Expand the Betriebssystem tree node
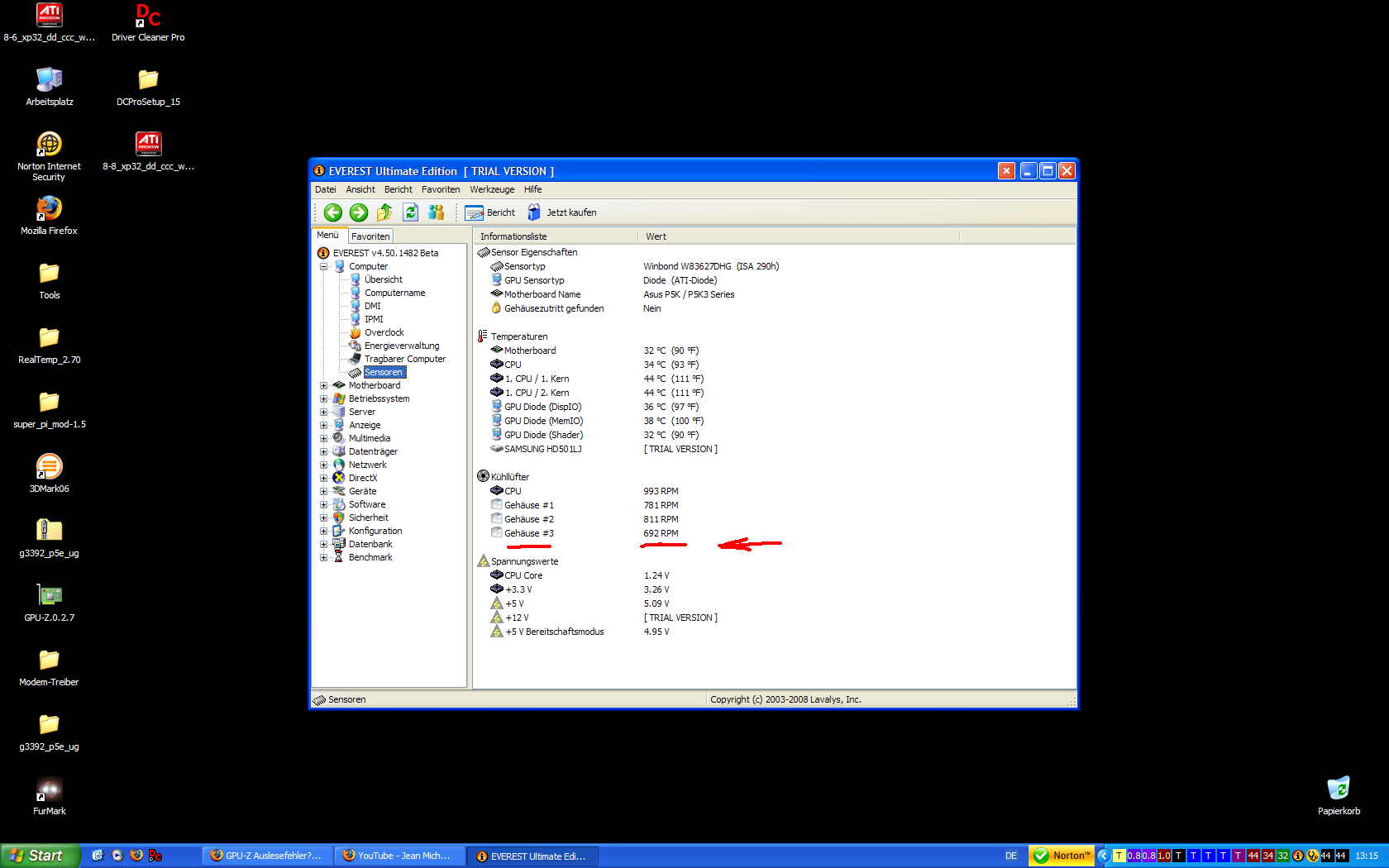 [324, 398]
